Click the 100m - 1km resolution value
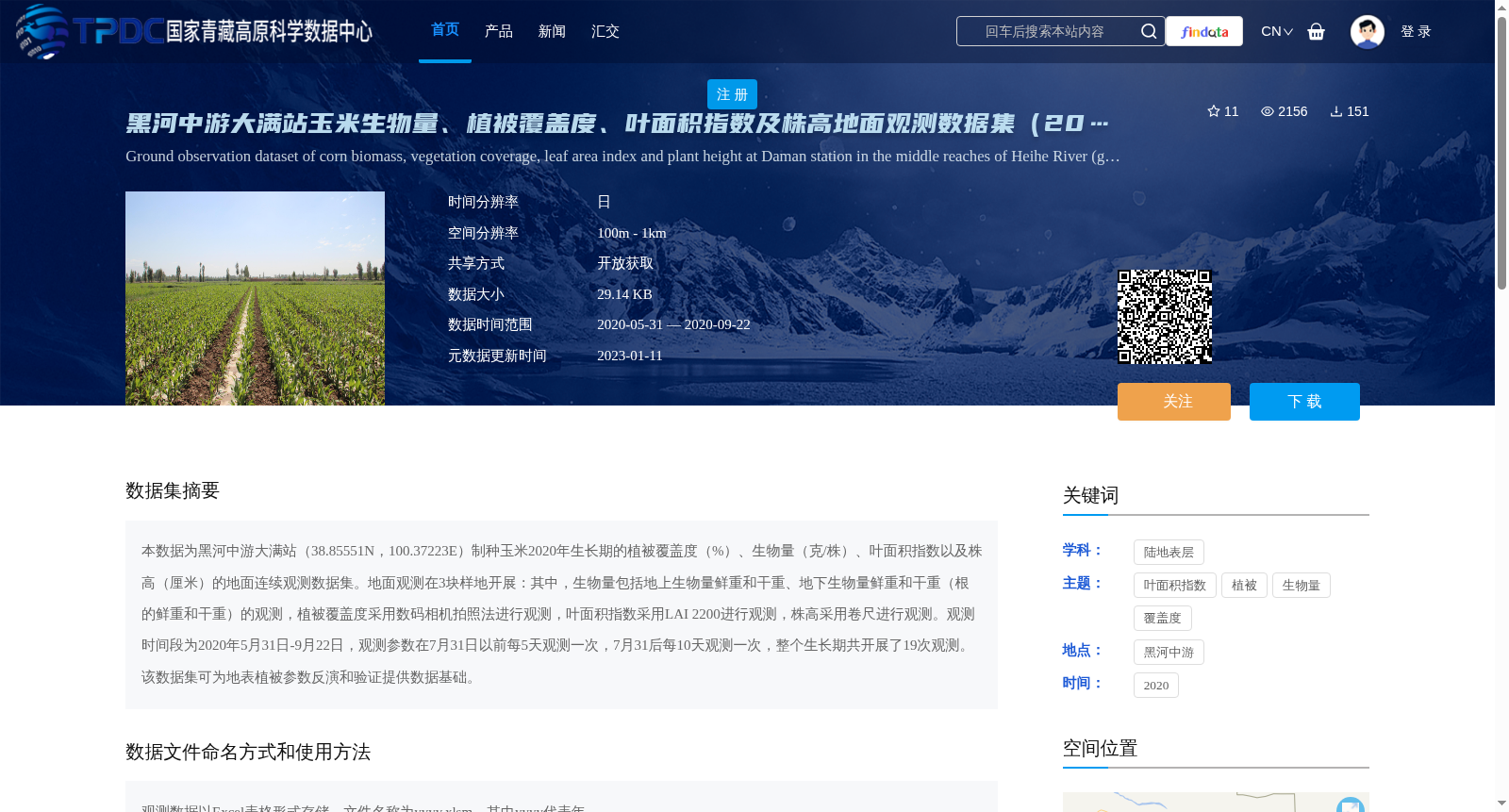This screenshot has height=812, width=1509. point(632,233)
